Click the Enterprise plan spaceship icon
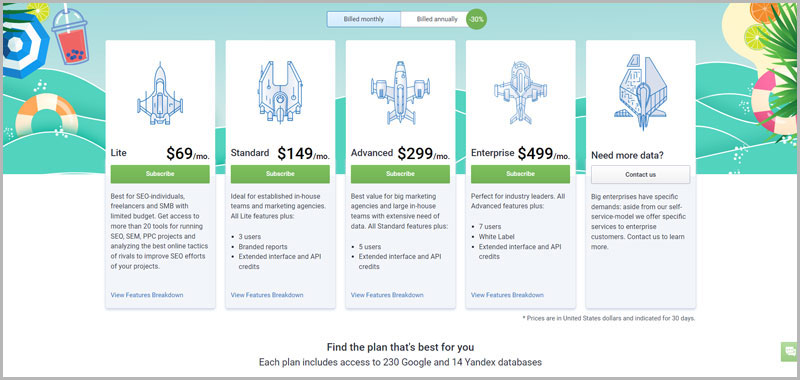Viewport: 800px width, 380px height. point(520,93)
